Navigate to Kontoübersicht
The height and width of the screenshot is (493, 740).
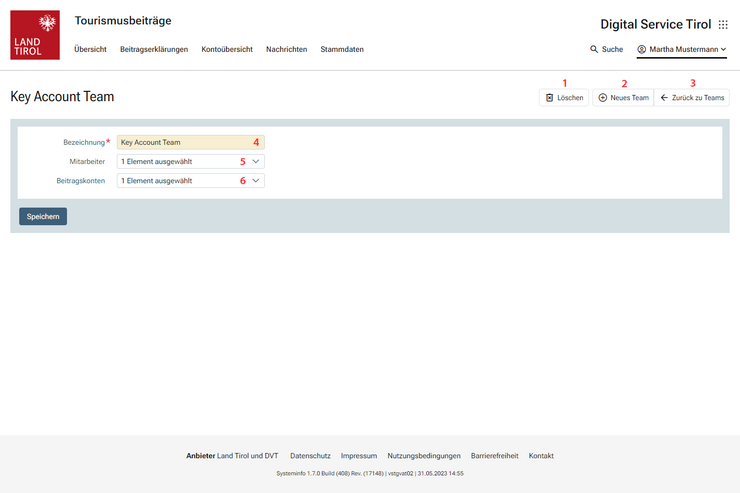tap(226, 49)
